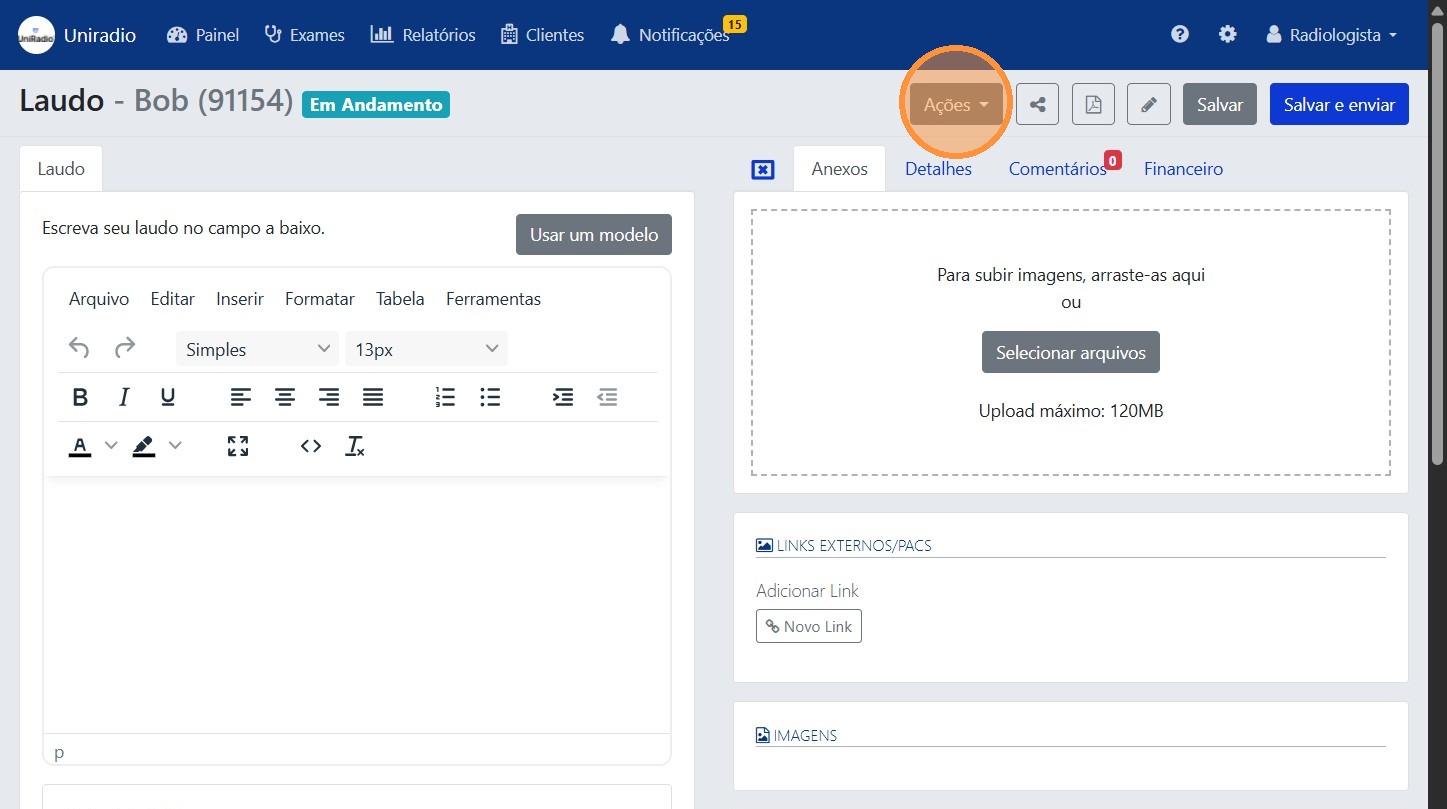
Task: Add a link with Novo Link
Action: coord(808,625)
